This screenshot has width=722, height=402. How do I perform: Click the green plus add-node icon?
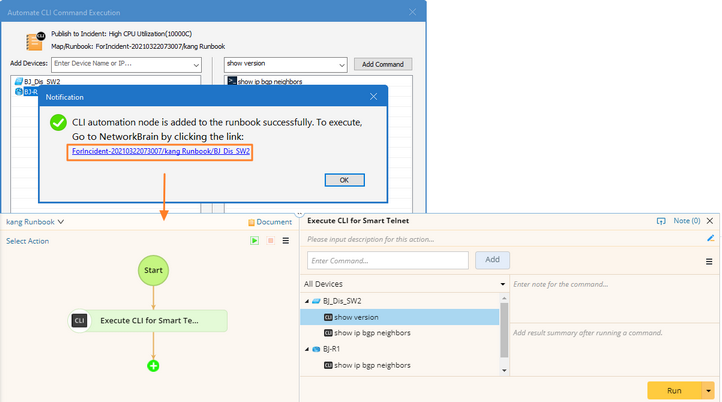pyautogui.click(x=153, y=366)
